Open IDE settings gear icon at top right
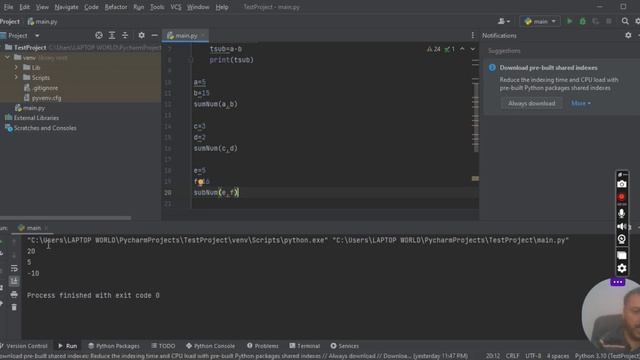The width and height of the screenshot is (640, 360). click(637, 21)
